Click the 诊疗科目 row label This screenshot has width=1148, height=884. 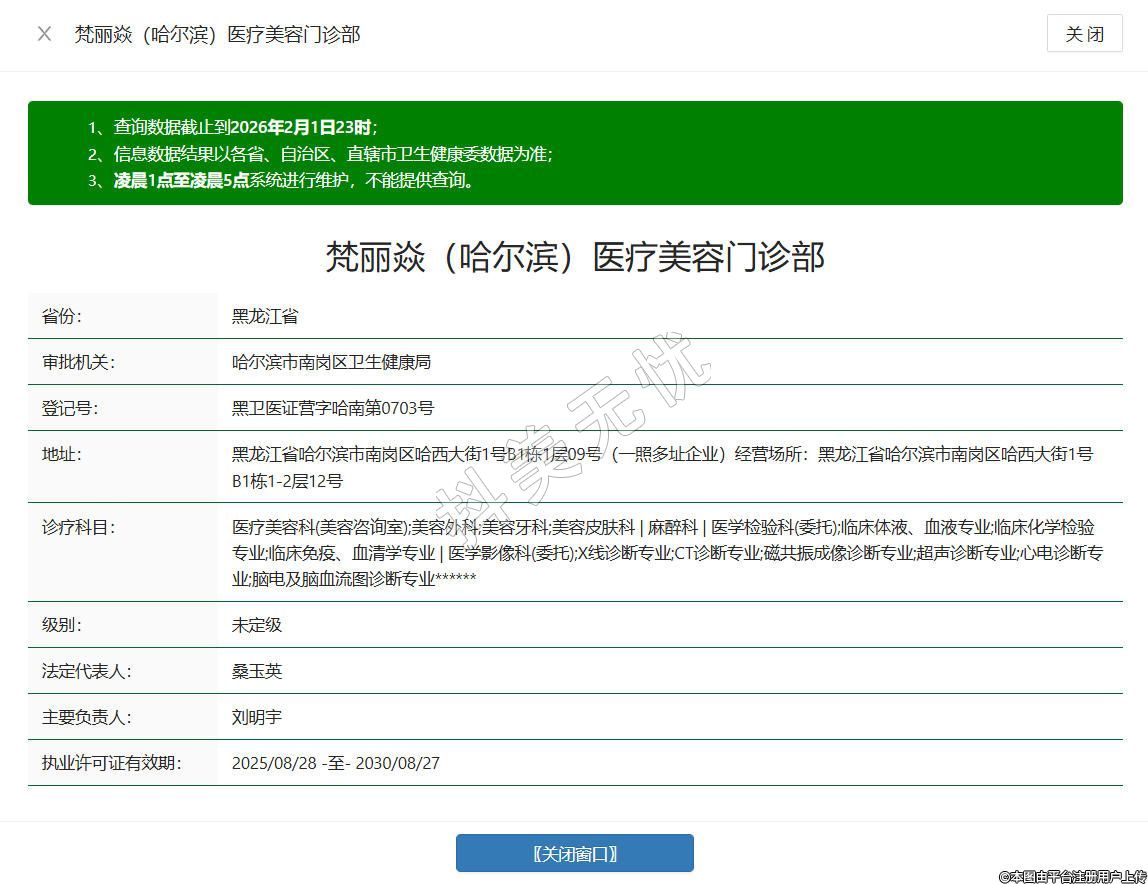[x=78, y=527]
